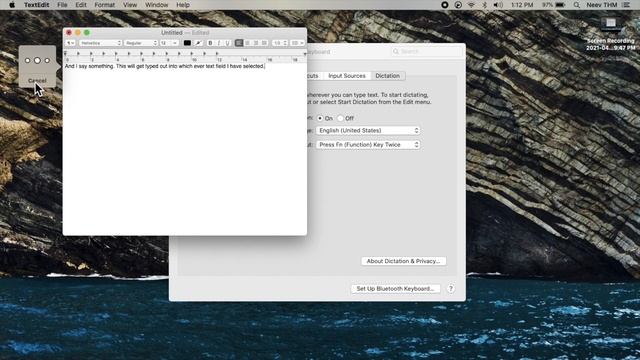
Task: Zoom the TextEdit window with green button
Action: pyautogui.click(x=87, y=32)
